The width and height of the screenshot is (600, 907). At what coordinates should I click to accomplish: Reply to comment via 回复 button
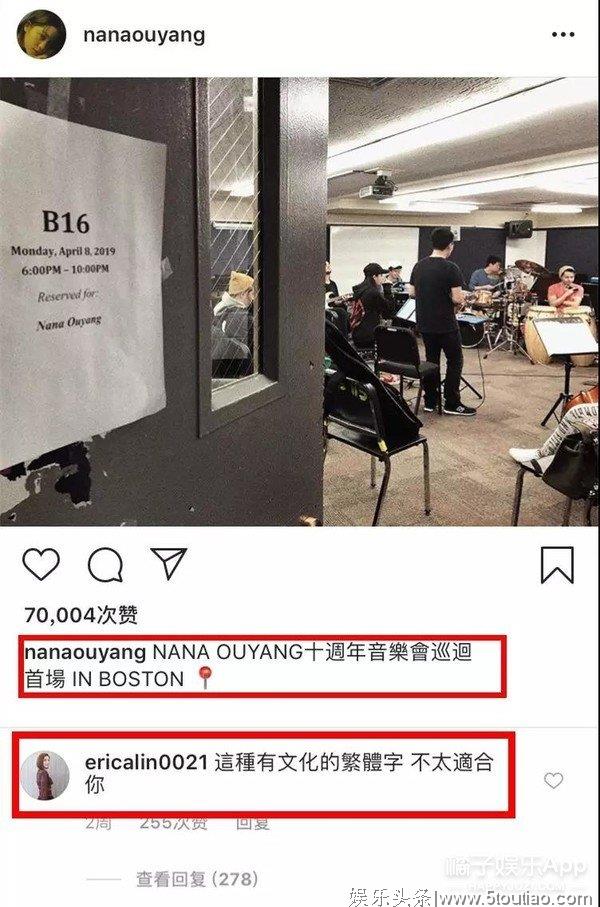point(252,823)
